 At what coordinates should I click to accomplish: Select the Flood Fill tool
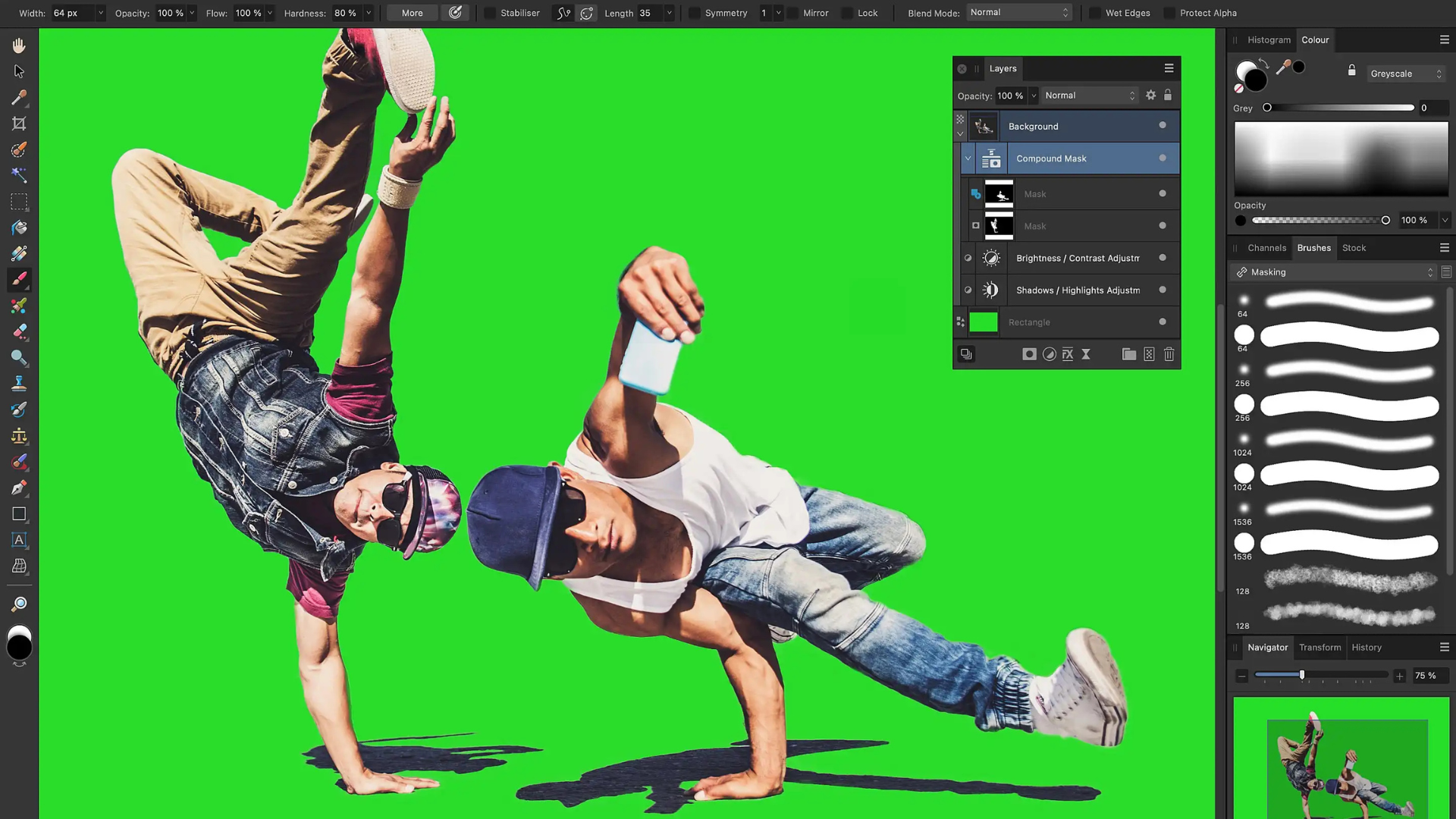(19, 227)
